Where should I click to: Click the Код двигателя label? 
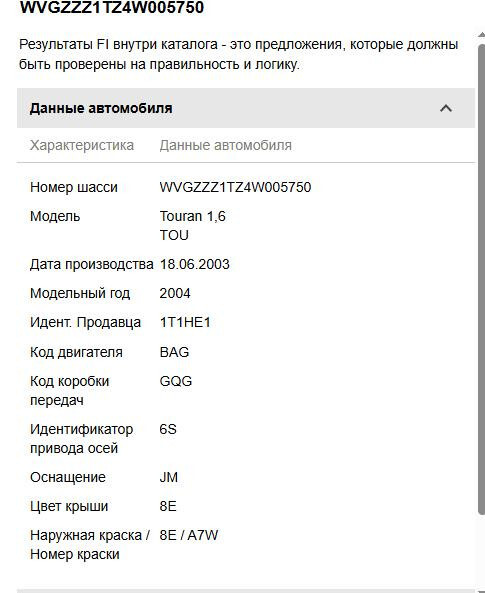pos(76,352)
